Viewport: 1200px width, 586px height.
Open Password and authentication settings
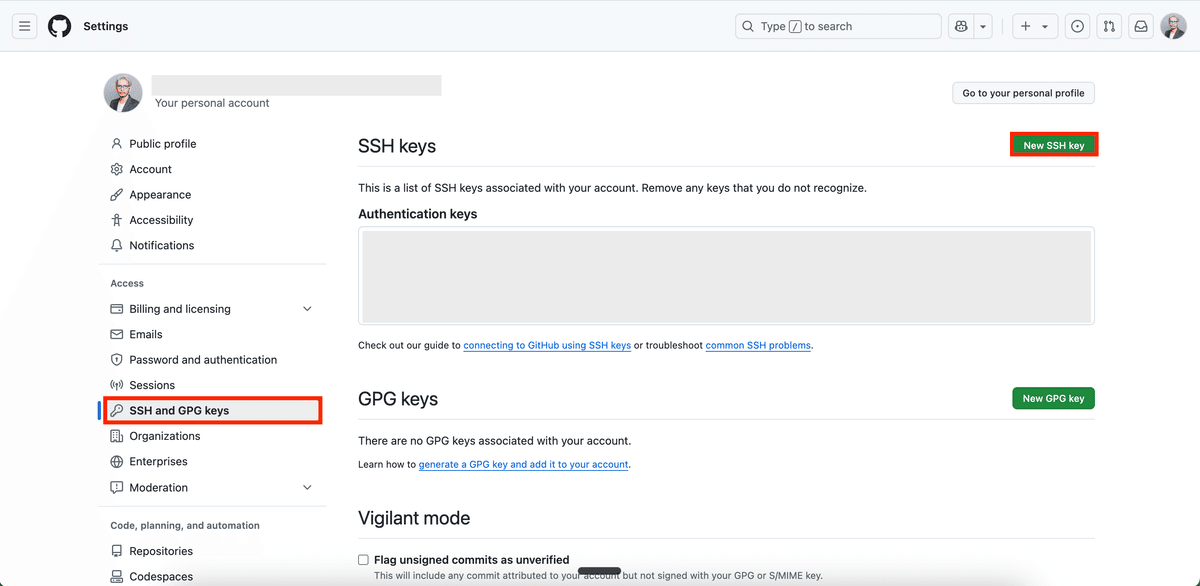[x=203, y=360]
